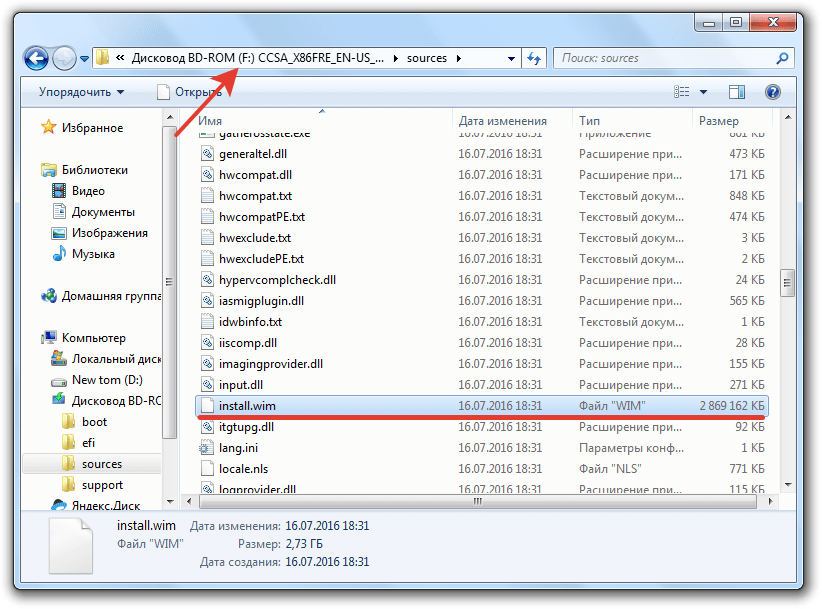
Task: Select imagingprovider.dll file icon
Action: 208,363
